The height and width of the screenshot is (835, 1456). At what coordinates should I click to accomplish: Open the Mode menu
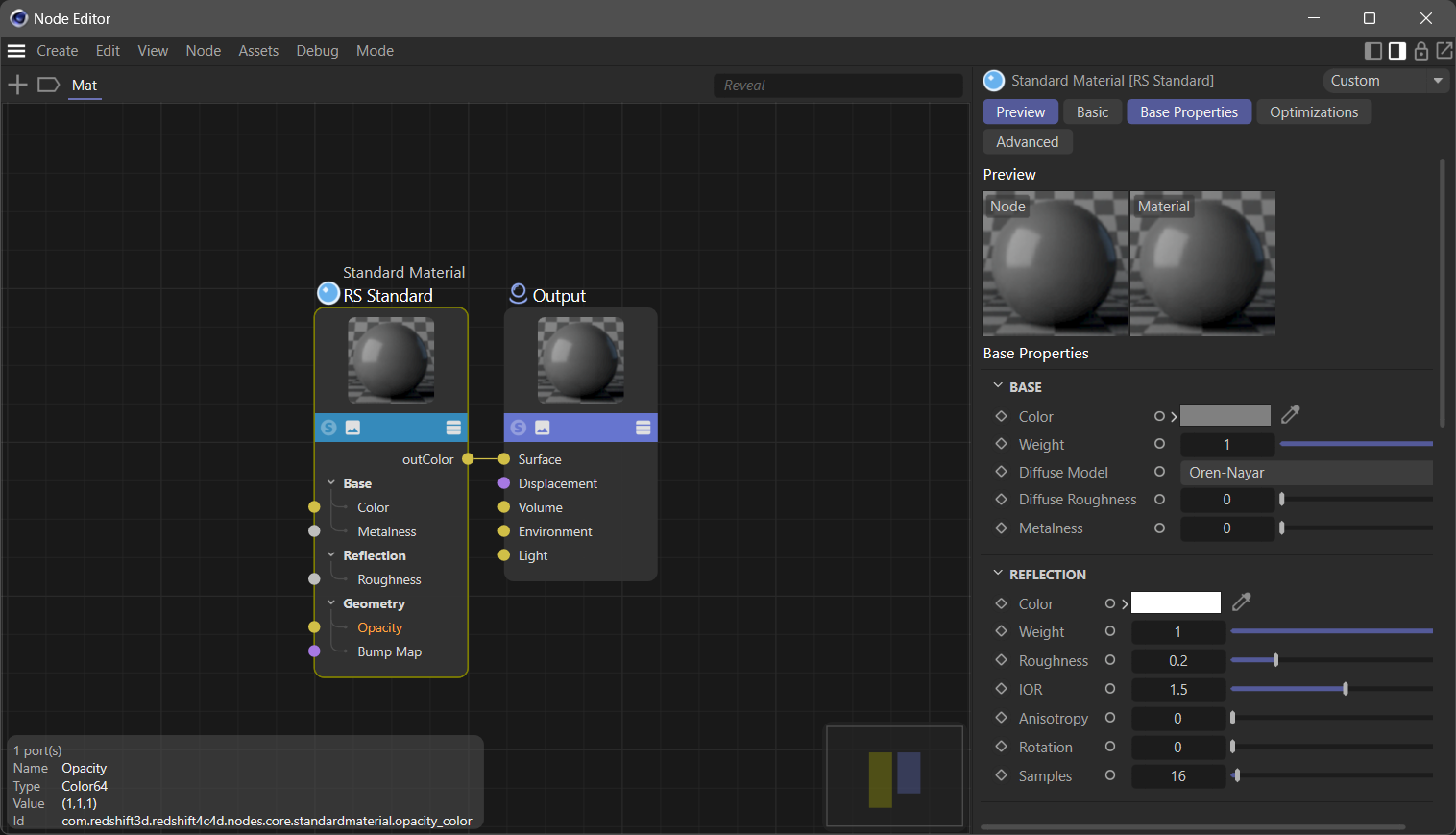(x=375, y=51)
